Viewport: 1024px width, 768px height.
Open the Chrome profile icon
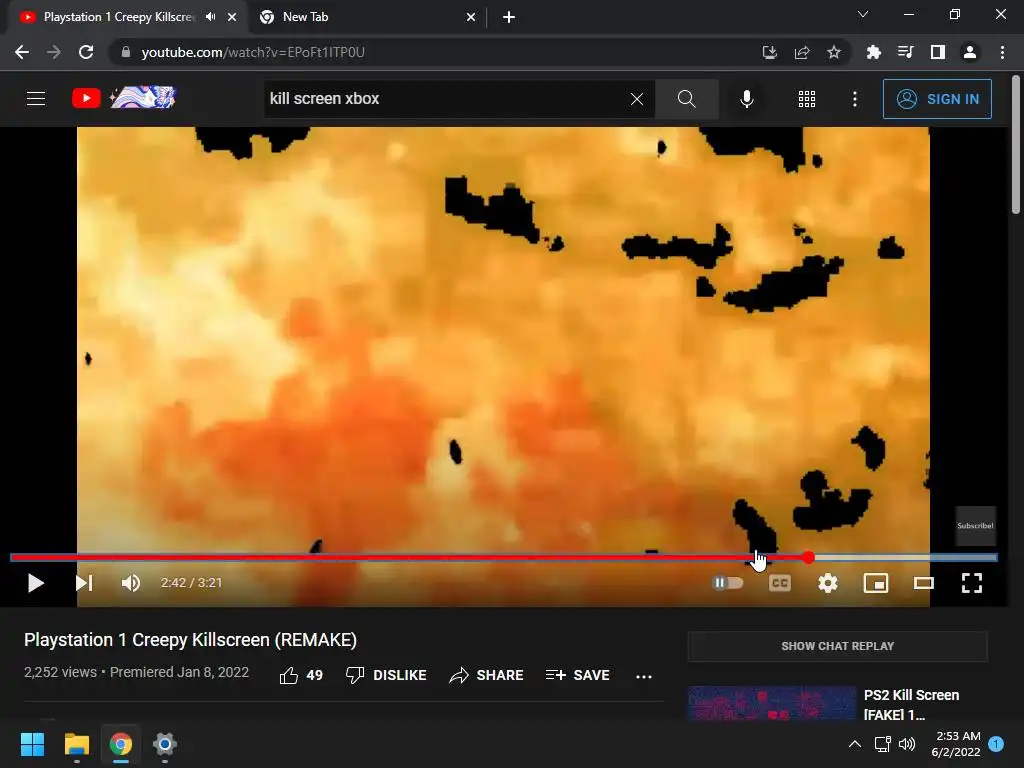(970, 52)
